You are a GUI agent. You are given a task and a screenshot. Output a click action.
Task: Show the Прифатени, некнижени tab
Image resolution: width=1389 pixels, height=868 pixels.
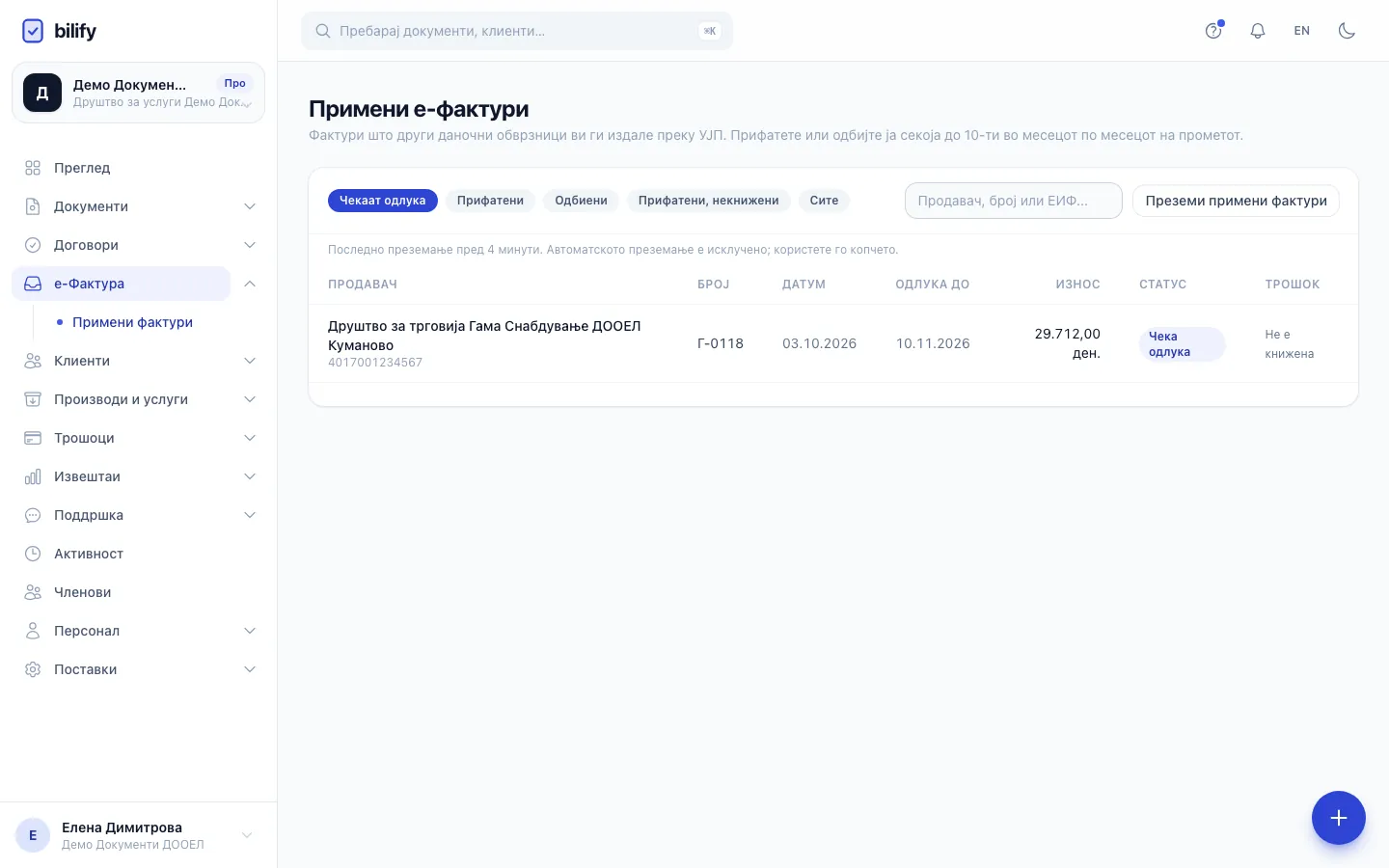(x=709, y=201)
